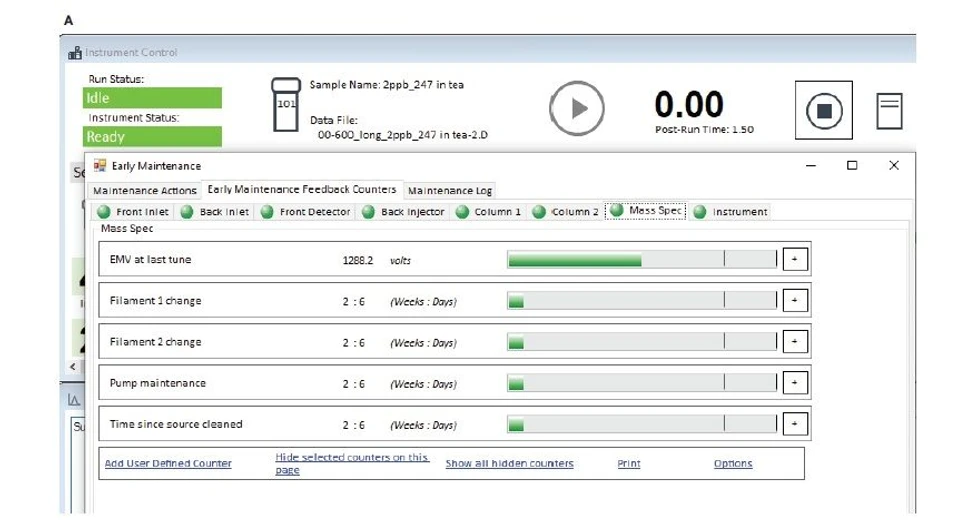Click the Add User Defined Counter link
957x523 pixels.
coord(168,463)
